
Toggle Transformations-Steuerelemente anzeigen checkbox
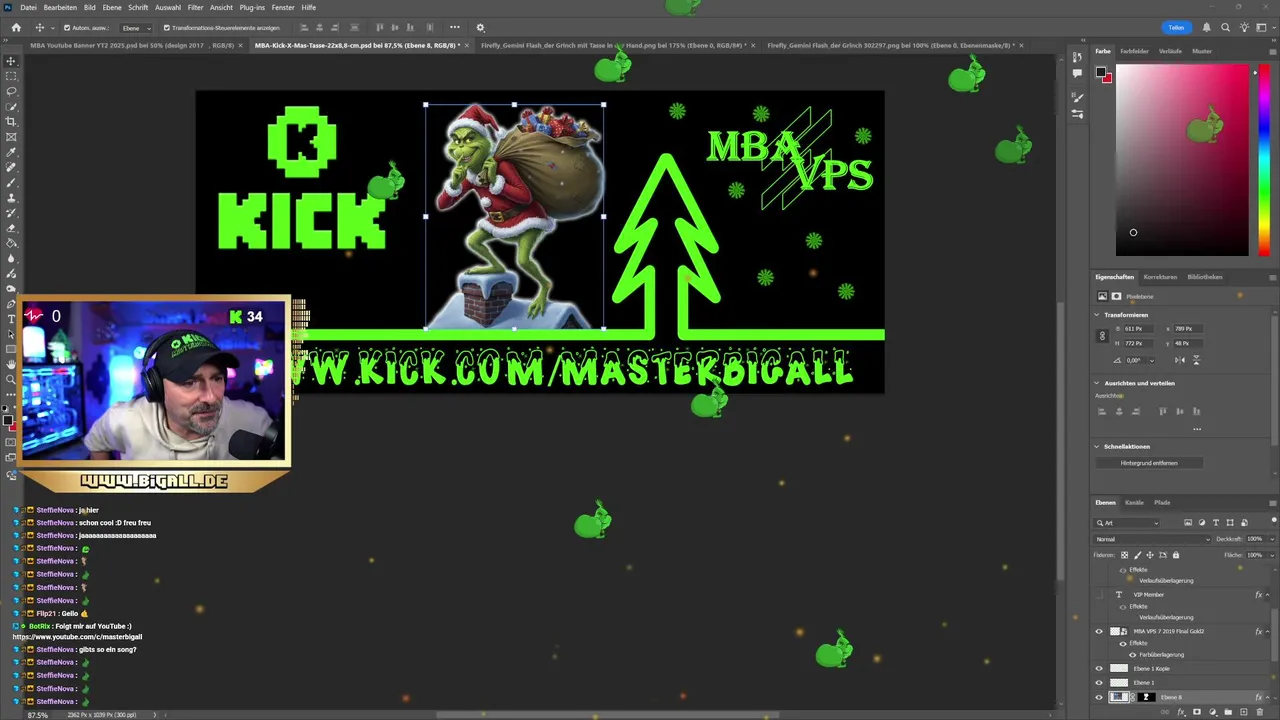pos(166,28)
